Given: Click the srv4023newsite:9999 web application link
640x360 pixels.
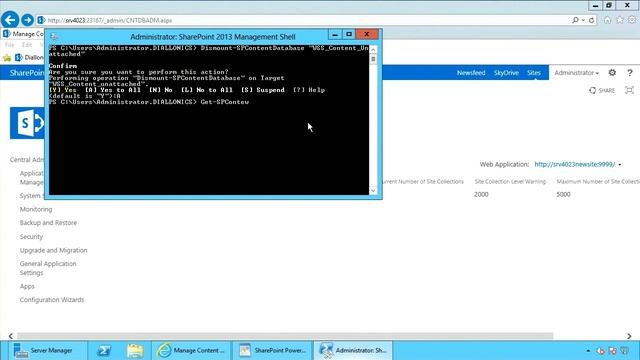Looking at the screenshot, I should coord(574,164).
